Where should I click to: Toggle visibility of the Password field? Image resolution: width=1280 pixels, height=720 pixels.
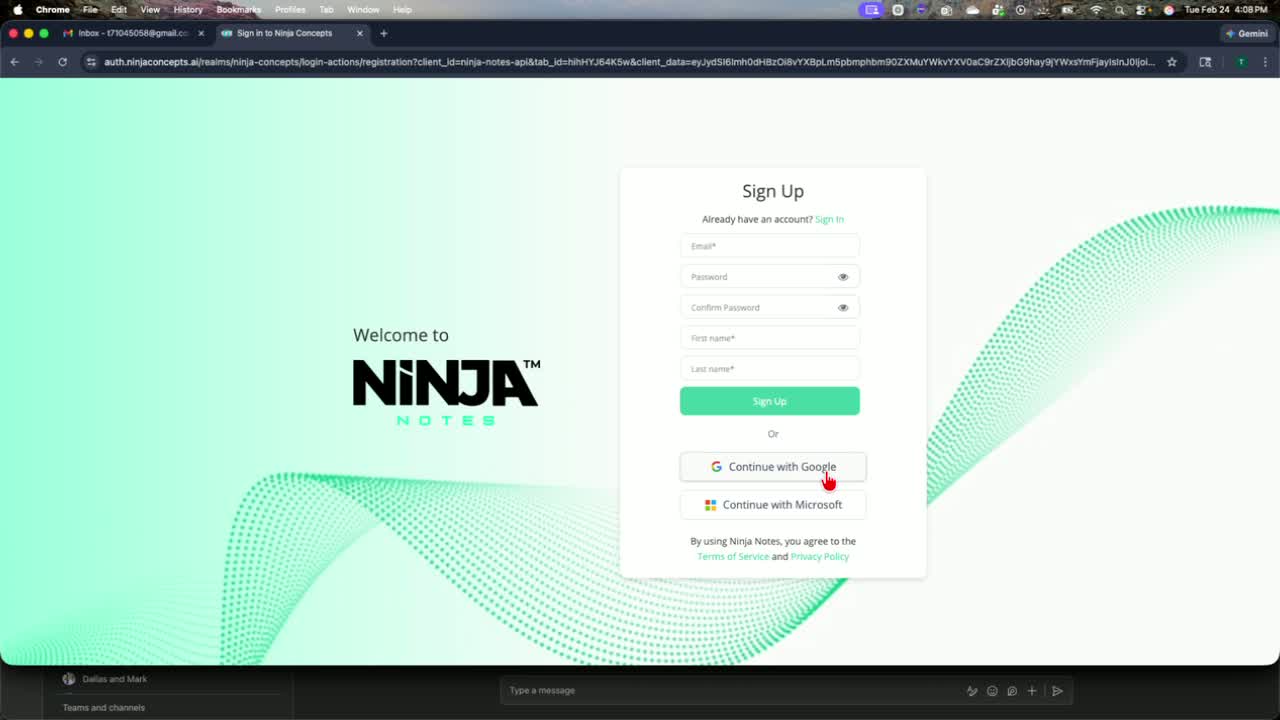tap(843, 277)
